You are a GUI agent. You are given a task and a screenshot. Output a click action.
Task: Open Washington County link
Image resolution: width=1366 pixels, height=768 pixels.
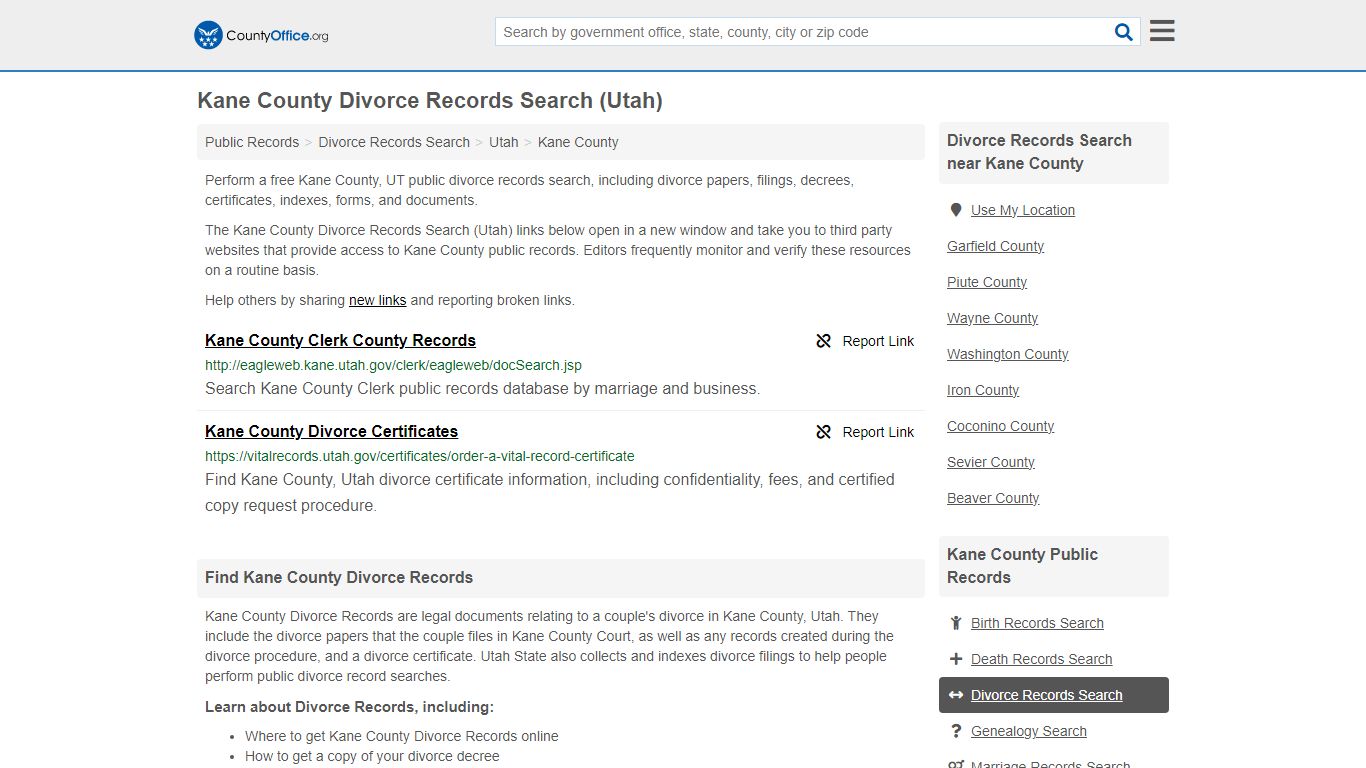coord(1008,354)
